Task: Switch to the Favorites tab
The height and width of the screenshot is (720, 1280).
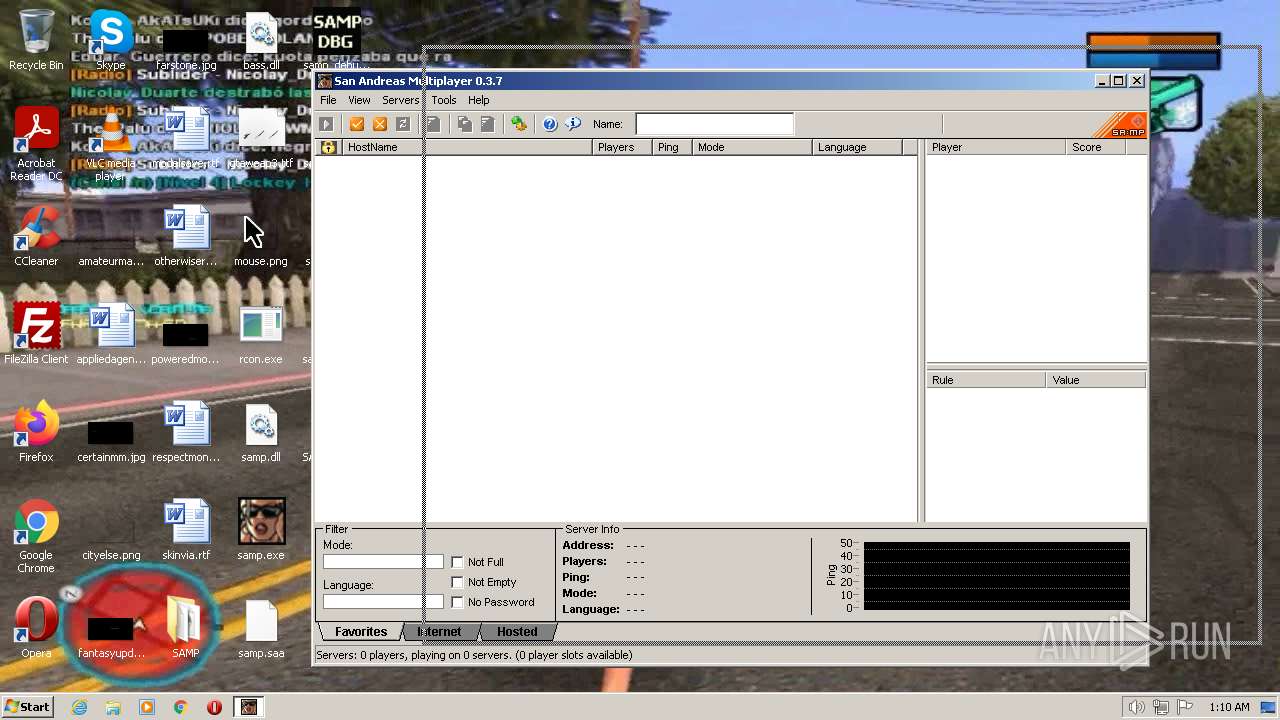Action: point(361,632)
